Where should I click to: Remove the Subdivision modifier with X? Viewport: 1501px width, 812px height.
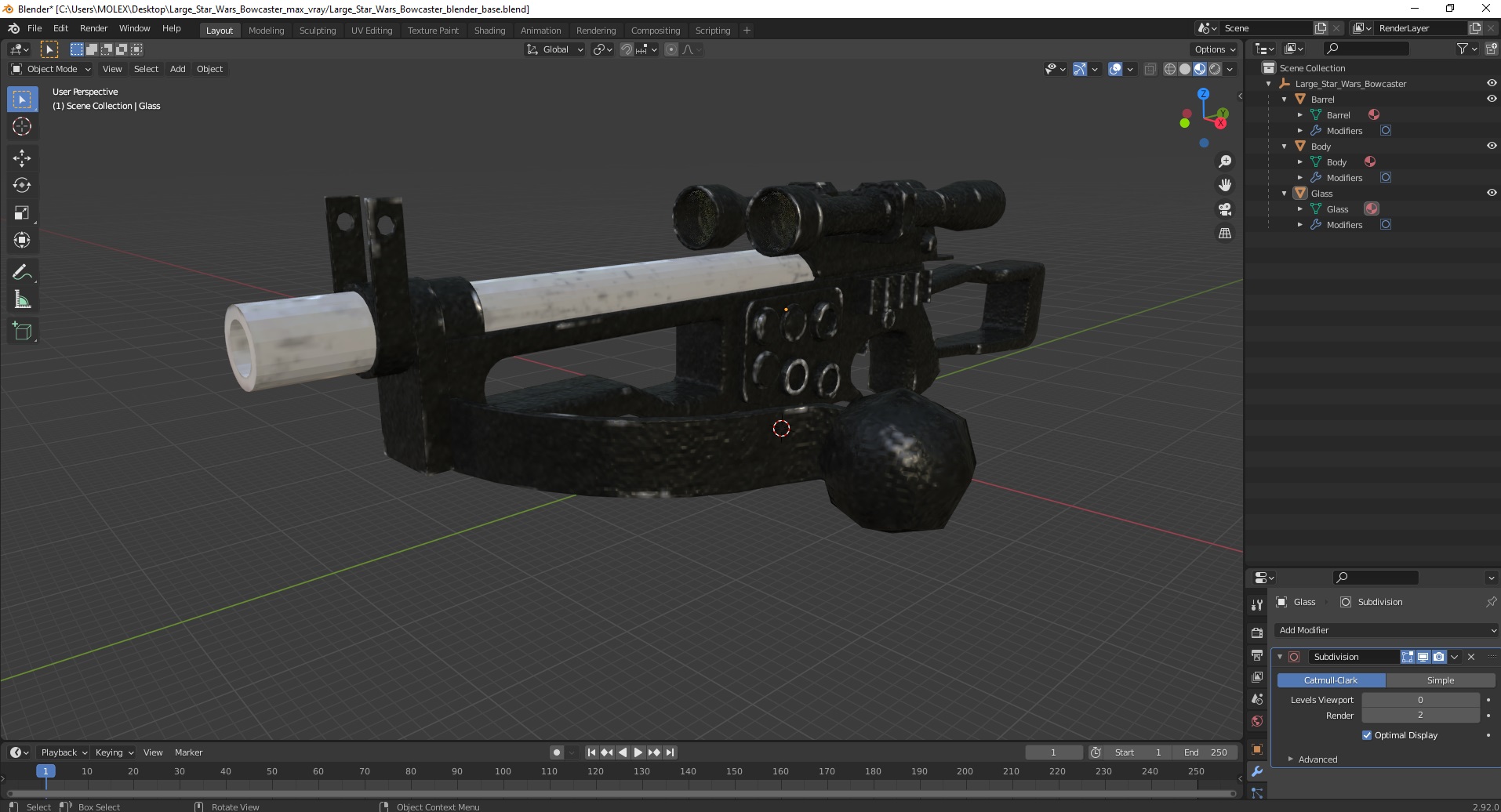pyautogui.click(x=1471, y=657)
